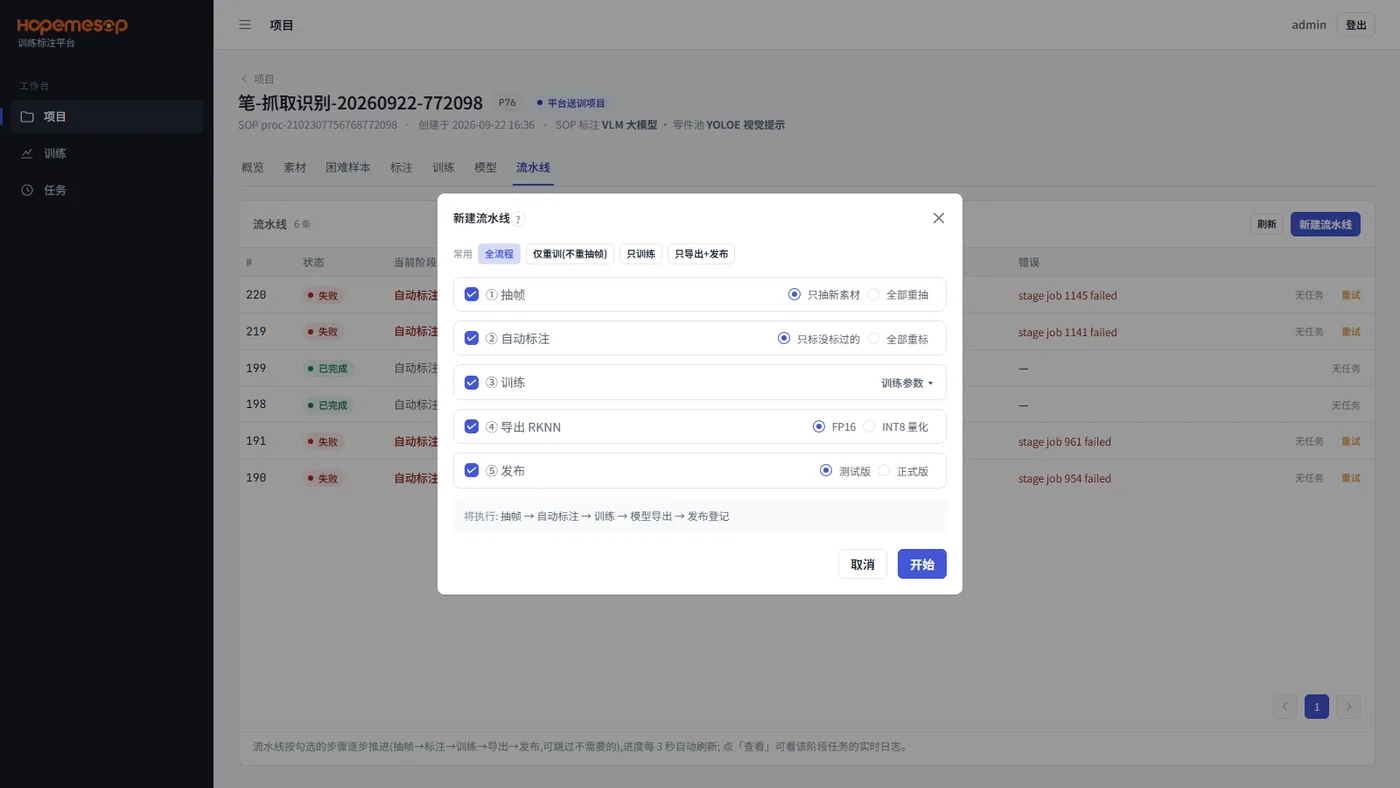This screenshot has height=788, width=1400.
Task: Click the back chevron next to 项目 breadcrumb
Action: tap(244, 79)
